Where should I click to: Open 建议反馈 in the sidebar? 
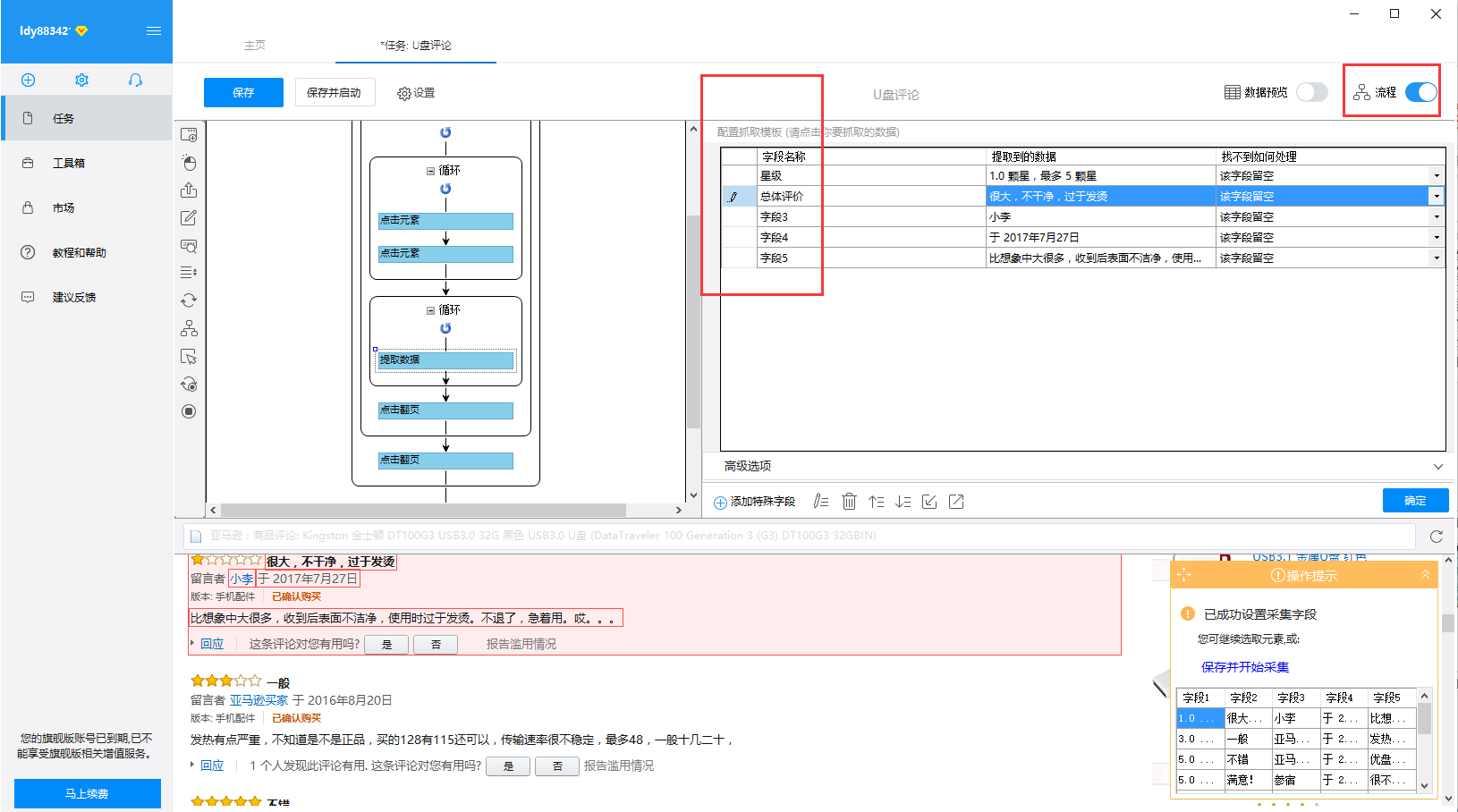point(87,297)
